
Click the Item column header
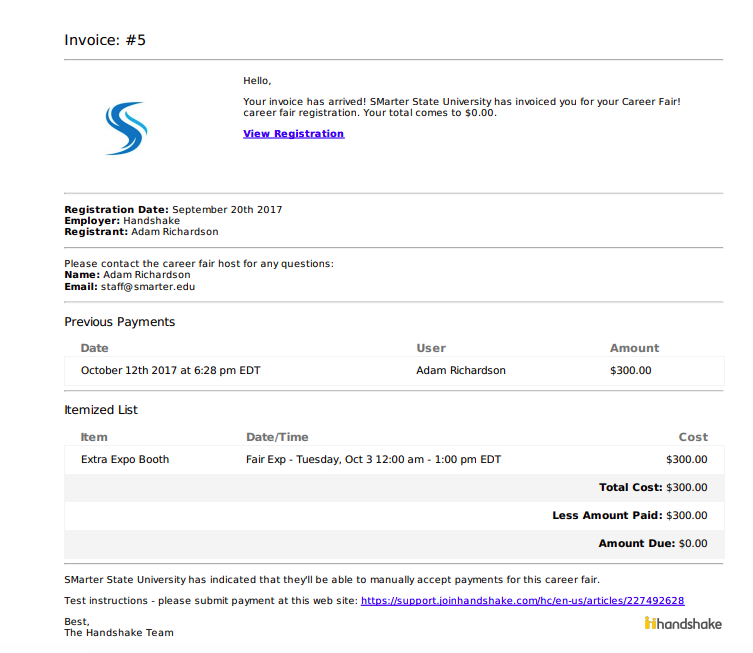94,437
